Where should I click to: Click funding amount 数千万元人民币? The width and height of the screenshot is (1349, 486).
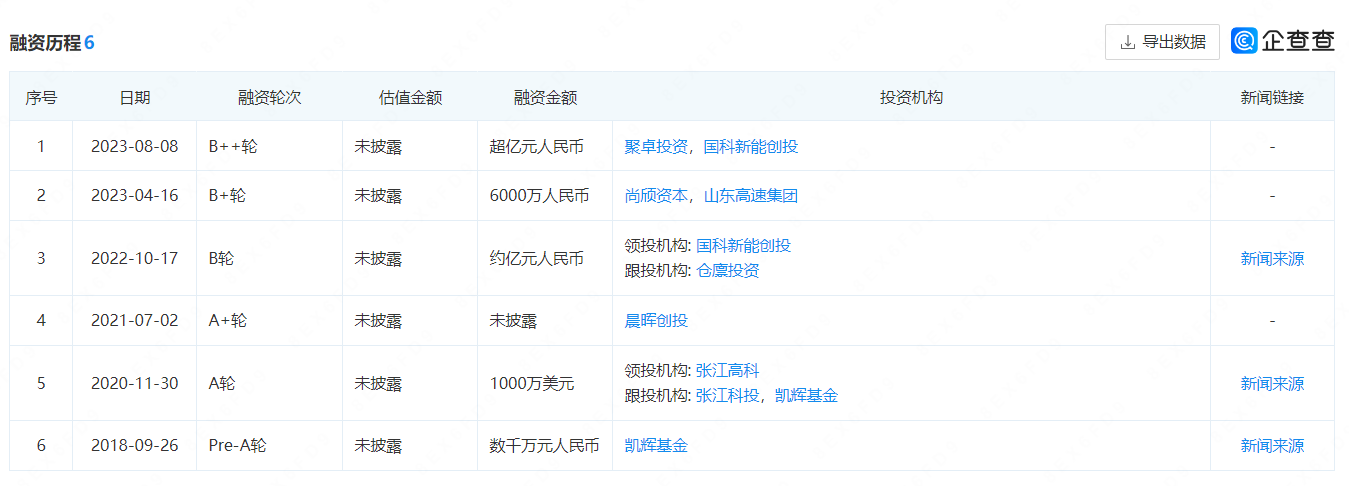pos(545,446)
